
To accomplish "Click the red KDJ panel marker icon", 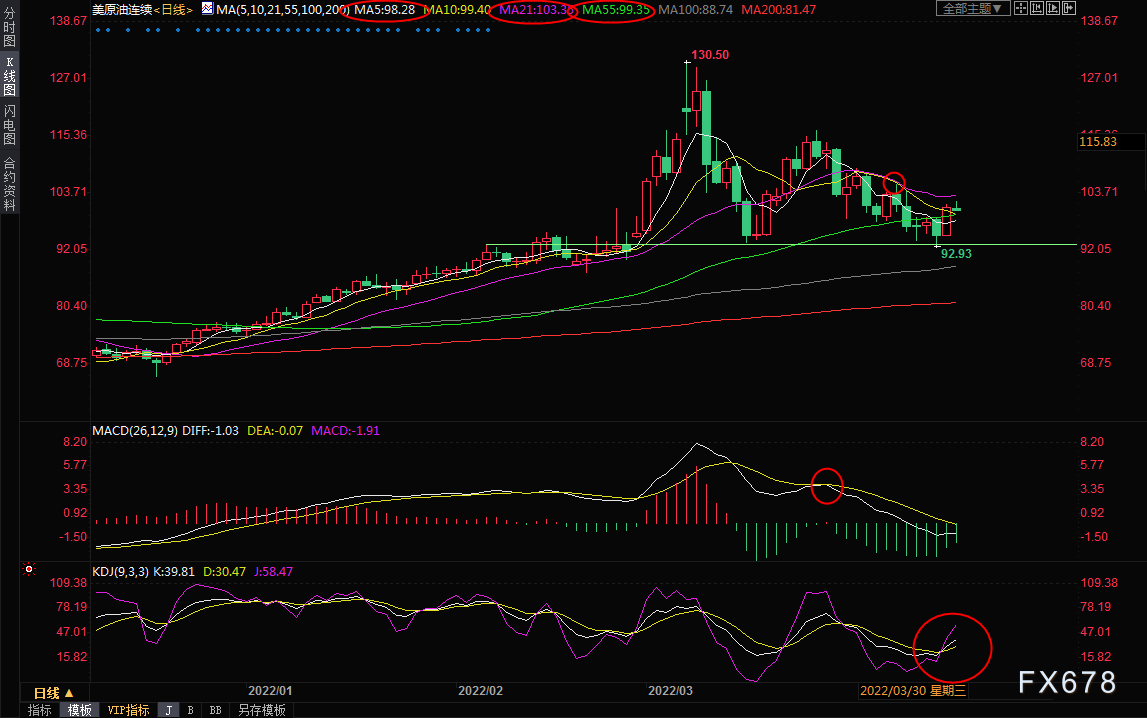I will click(x=29, y=569).
